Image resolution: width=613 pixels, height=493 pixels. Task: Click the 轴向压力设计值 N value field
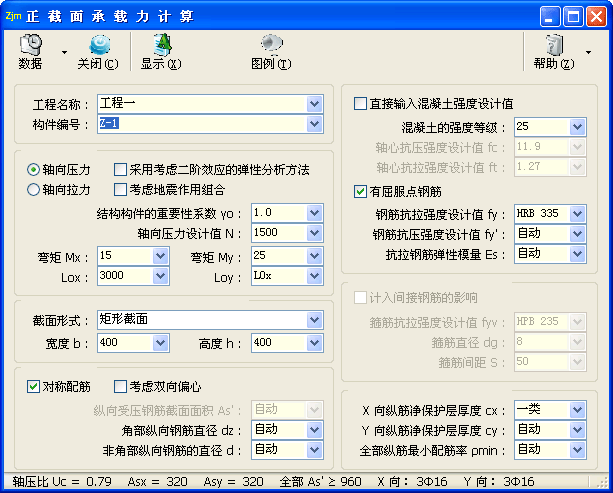278,233
